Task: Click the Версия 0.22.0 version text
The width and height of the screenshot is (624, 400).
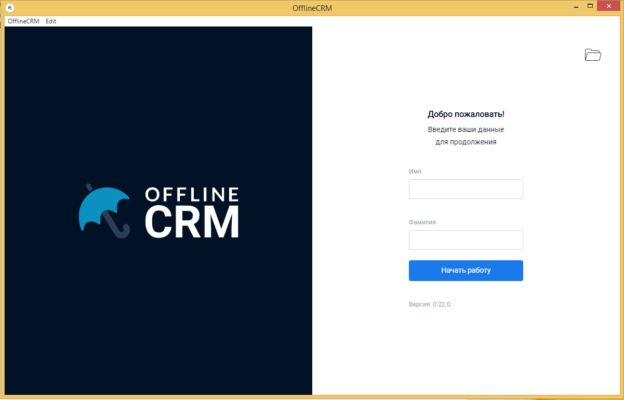Action: (x=430, y=304)
